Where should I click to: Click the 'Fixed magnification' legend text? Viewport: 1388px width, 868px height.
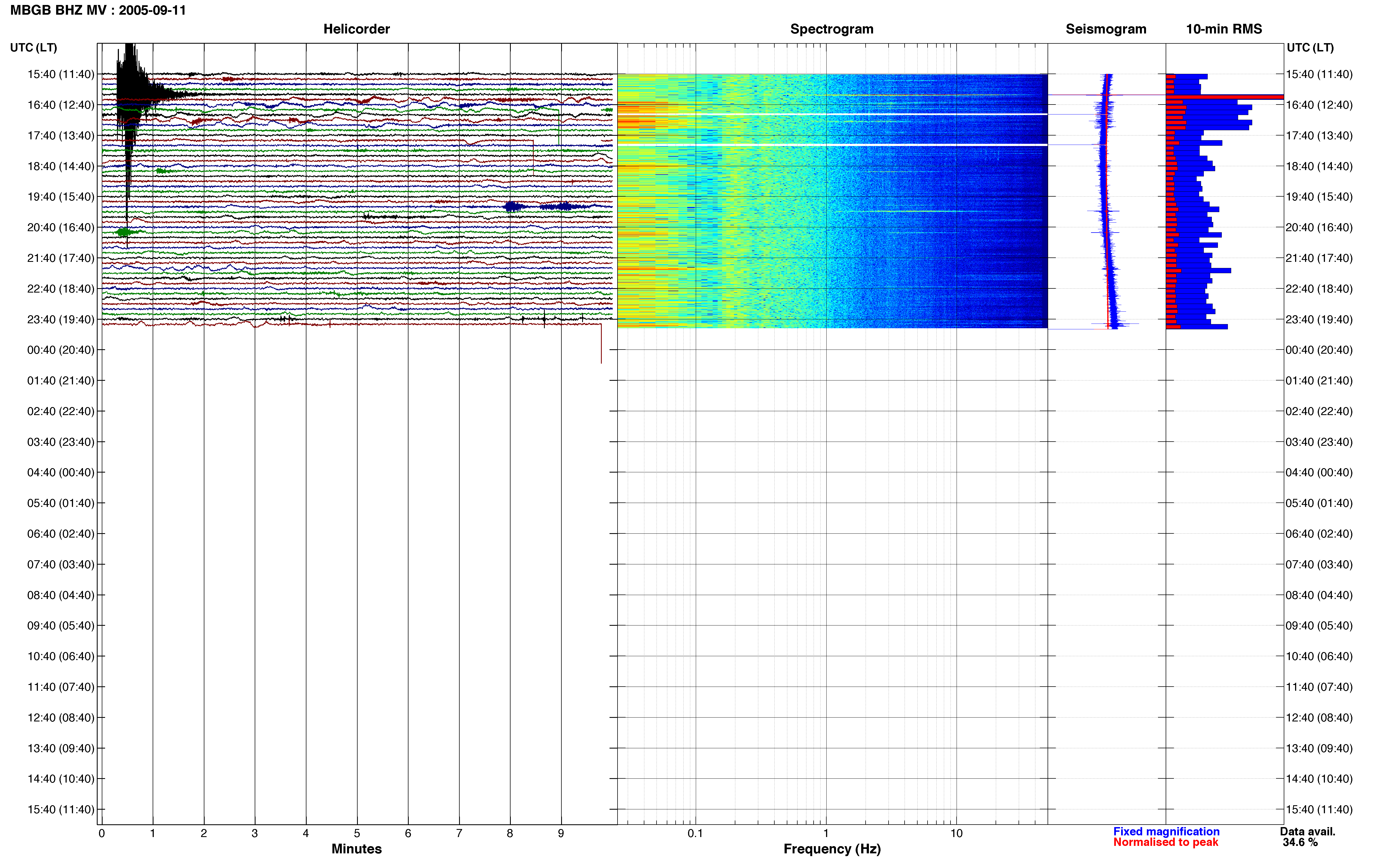pos(1166,831)
